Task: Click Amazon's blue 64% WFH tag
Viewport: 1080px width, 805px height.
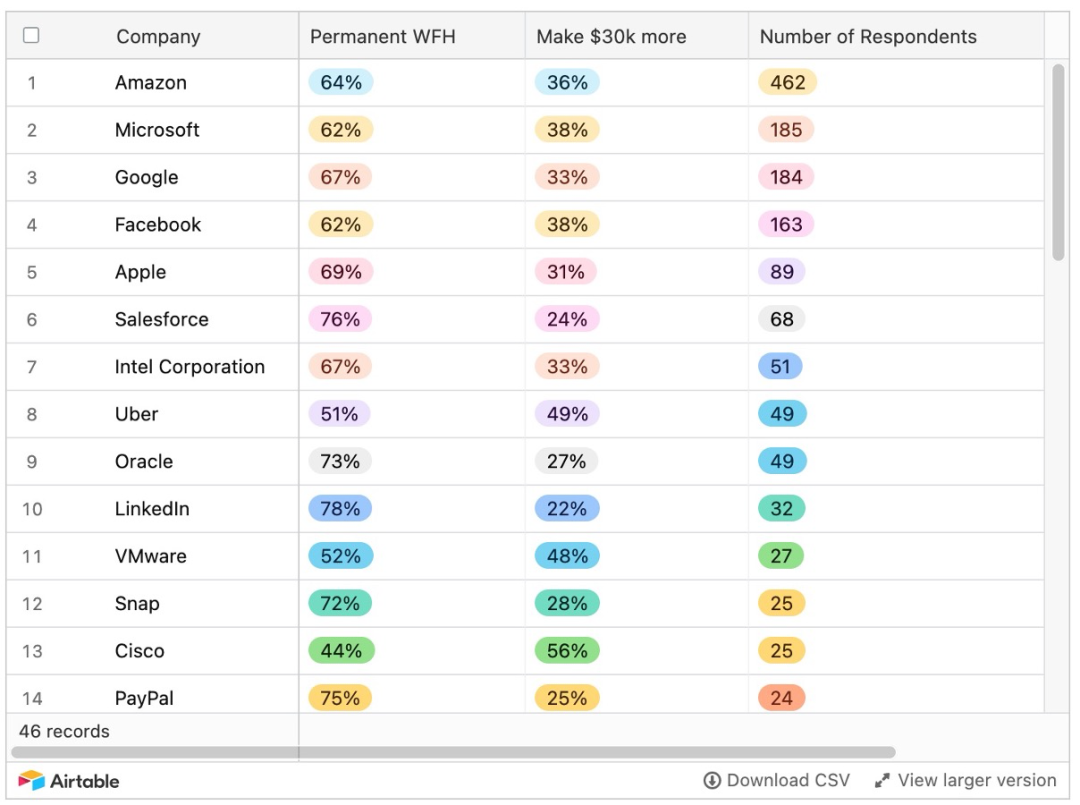Action: [x=341, y=83]
